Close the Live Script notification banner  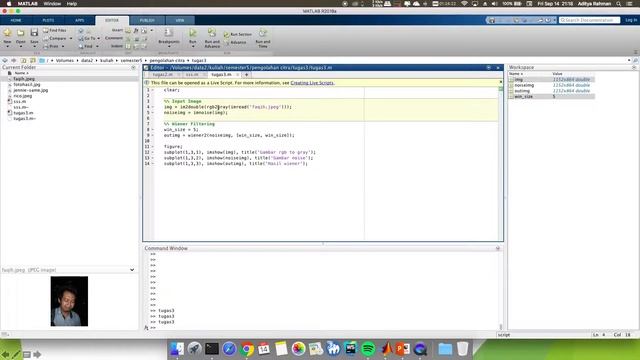[x=501, y=82]
